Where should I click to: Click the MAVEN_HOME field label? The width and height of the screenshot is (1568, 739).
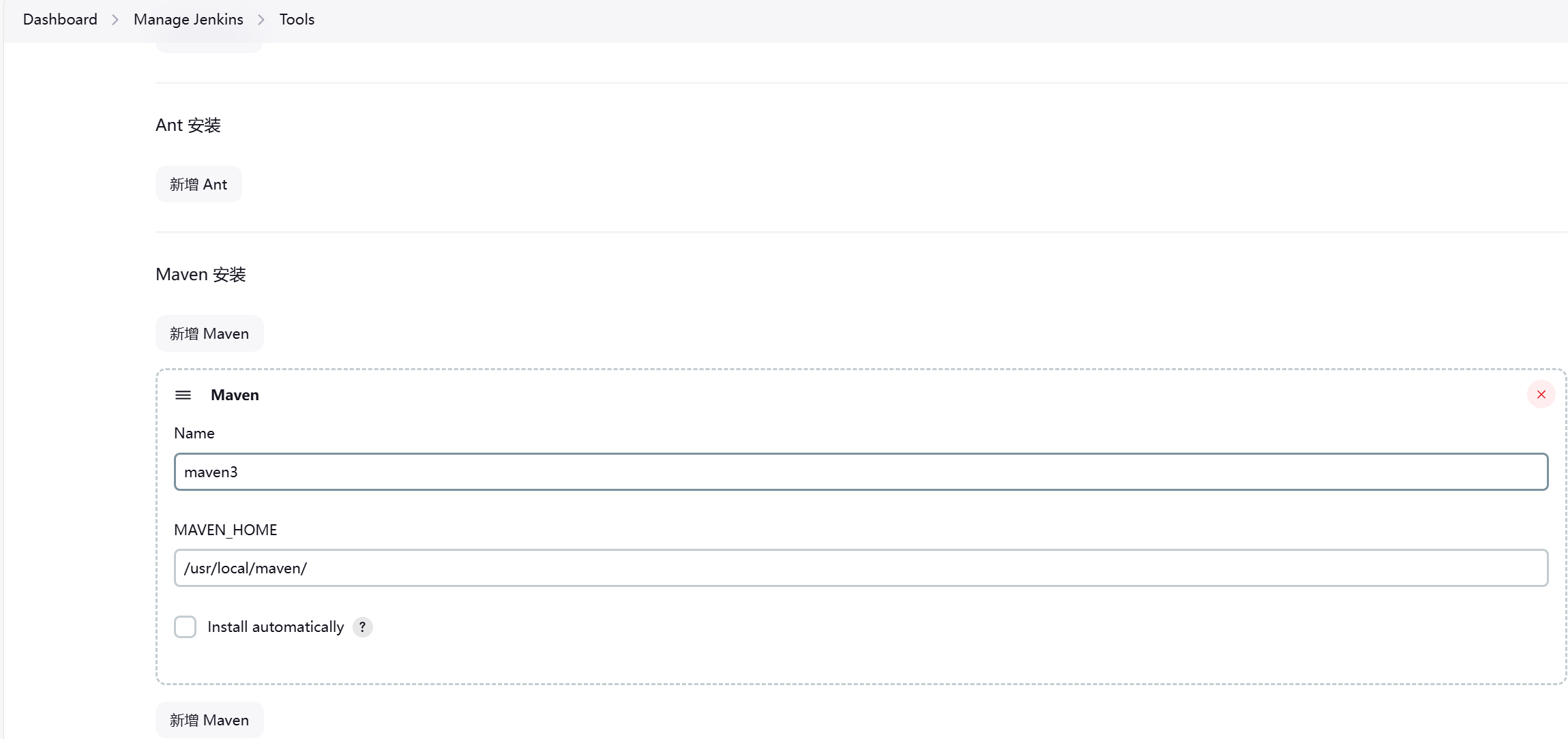225,530
